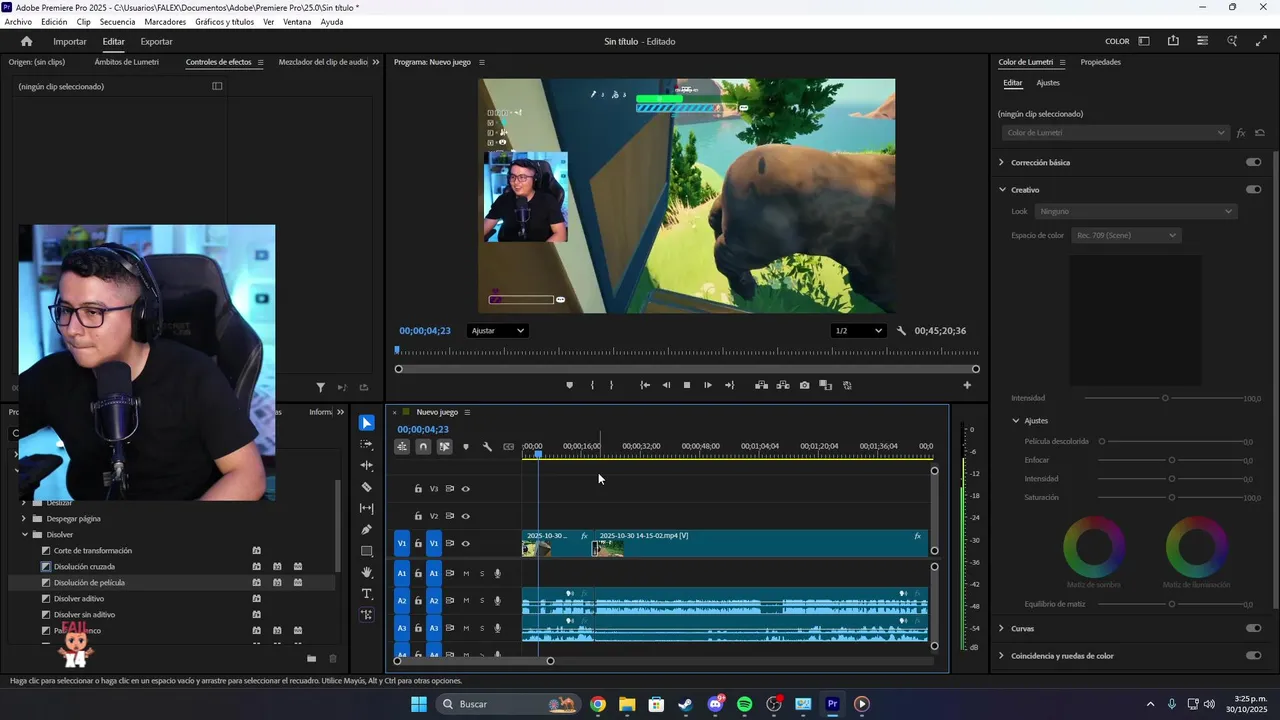
Task: Toggle Curvas section bypass switch
Action: tap(1253, 628)
